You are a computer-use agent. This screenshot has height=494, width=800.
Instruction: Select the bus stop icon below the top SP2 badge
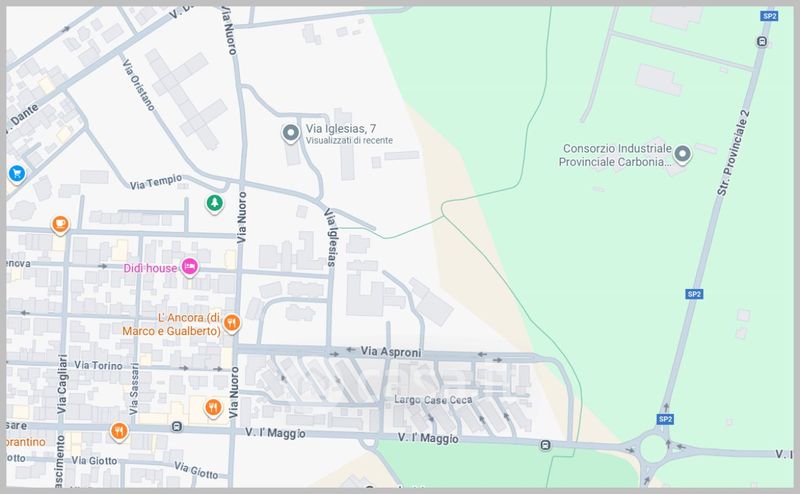[763, 42]
